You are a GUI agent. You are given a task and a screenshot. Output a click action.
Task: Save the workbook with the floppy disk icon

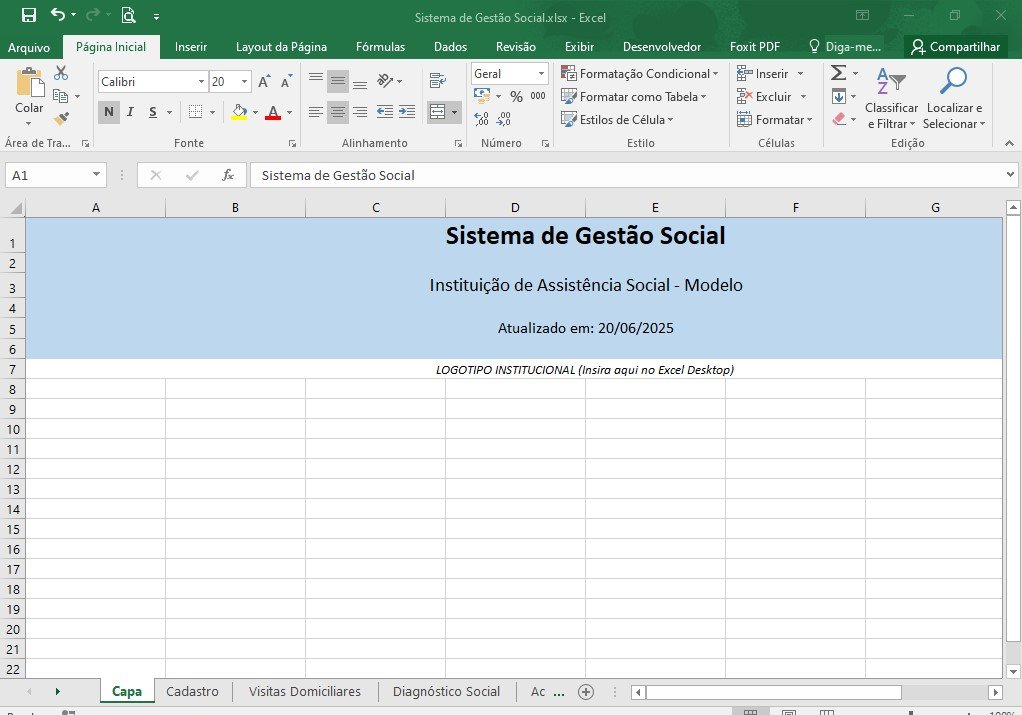click(29, 15)
